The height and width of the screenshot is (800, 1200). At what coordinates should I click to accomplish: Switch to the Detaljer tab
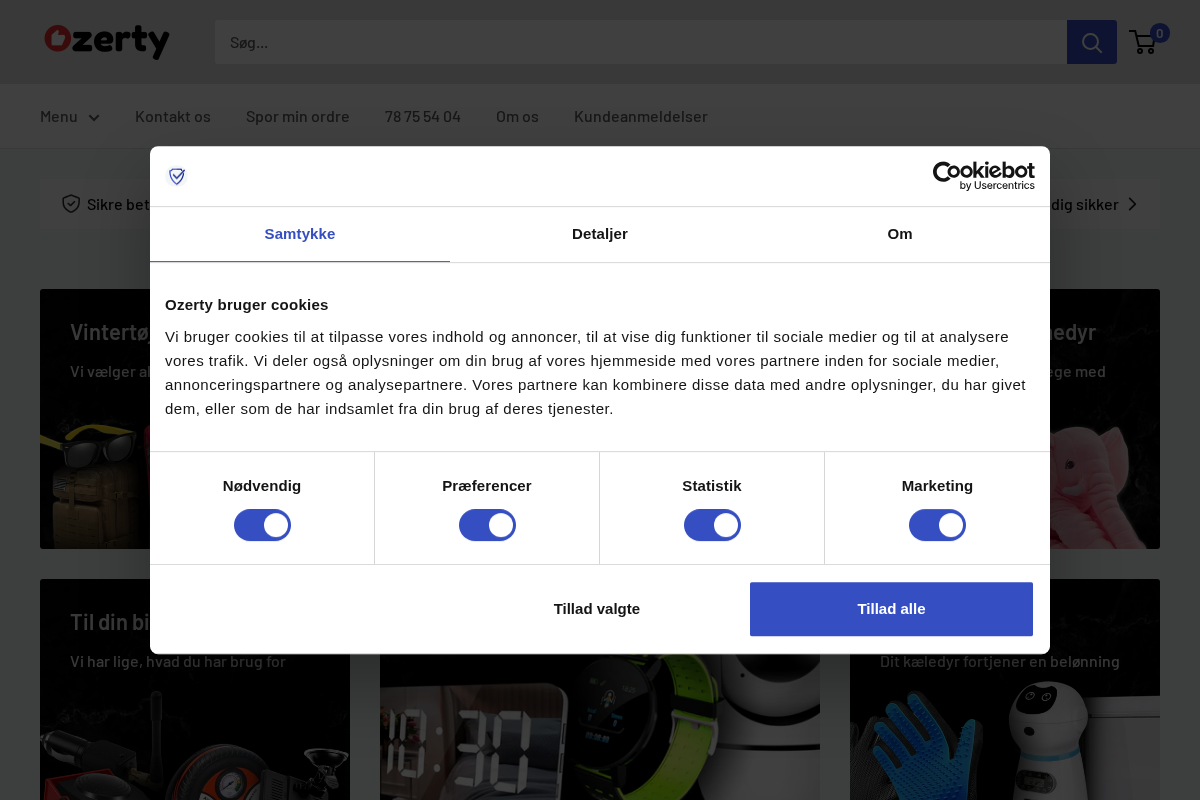coord(599,233)
